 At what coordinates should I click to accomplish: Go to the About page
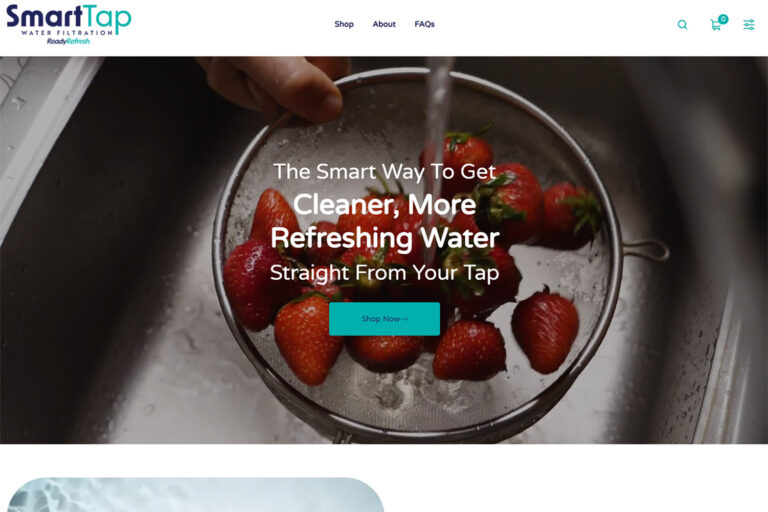[384, 24]
